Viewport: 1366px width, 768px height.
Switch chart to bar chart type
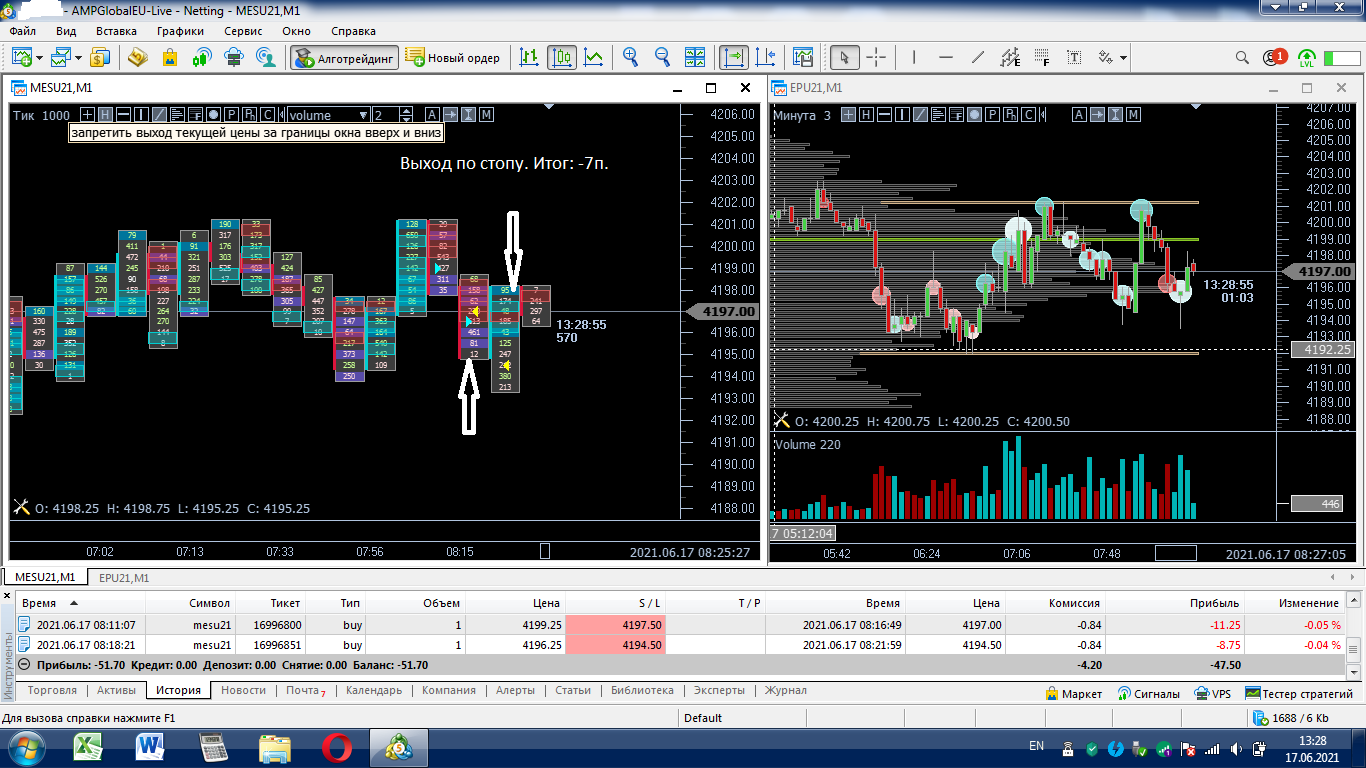pyautogui.click(x=530, y=57)
